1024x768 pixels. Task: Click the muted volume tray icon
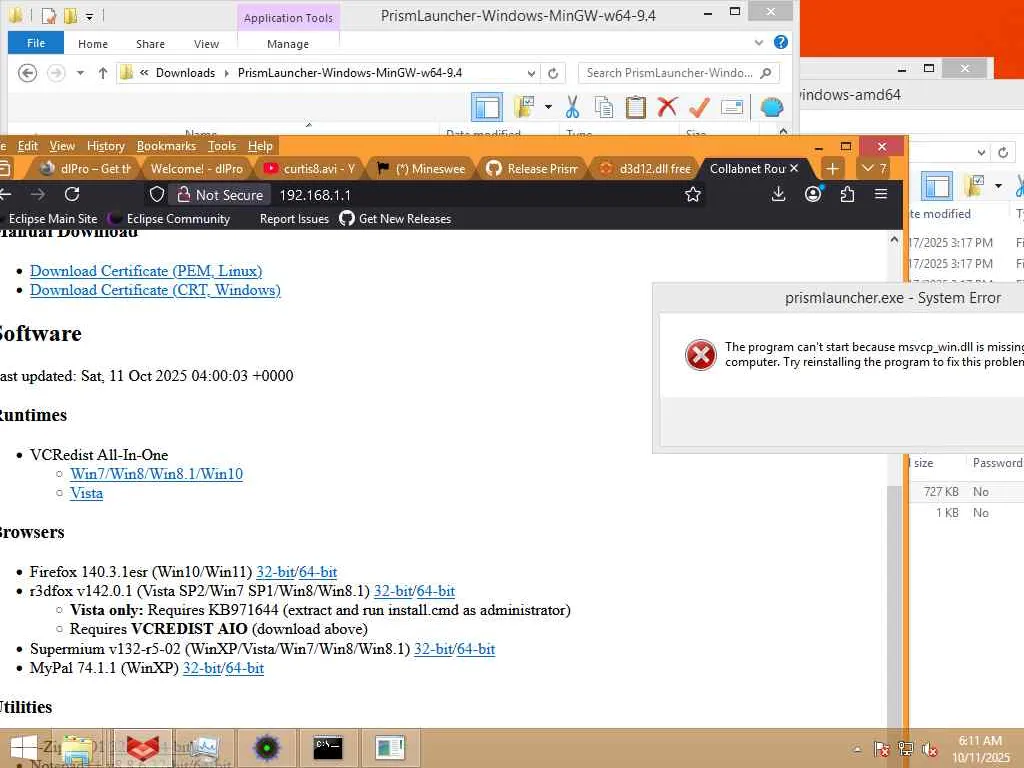tap(929, 749)
